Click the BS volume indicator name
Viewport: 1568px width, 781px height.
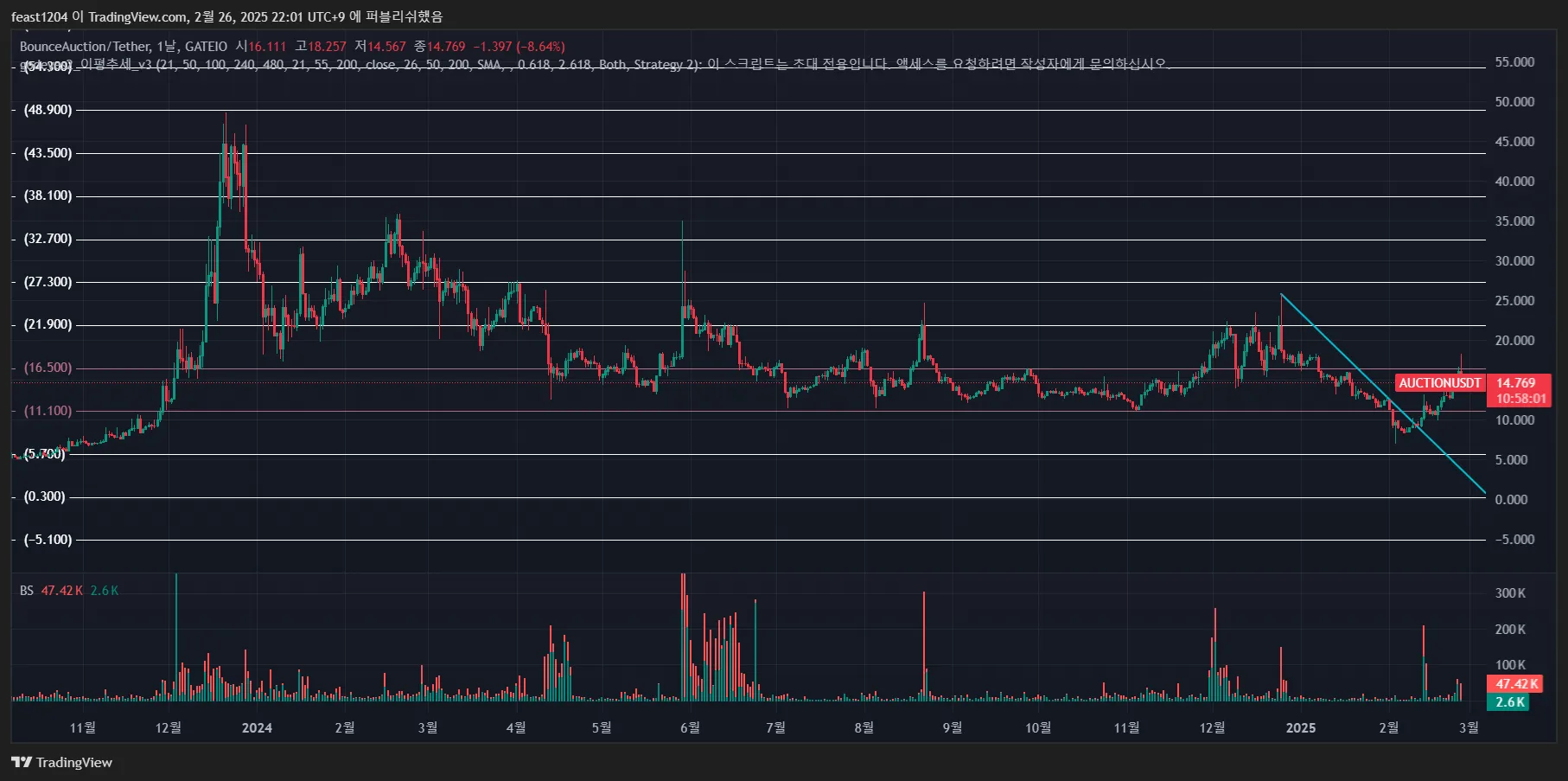pyautogui.click(x=27, y=591)
